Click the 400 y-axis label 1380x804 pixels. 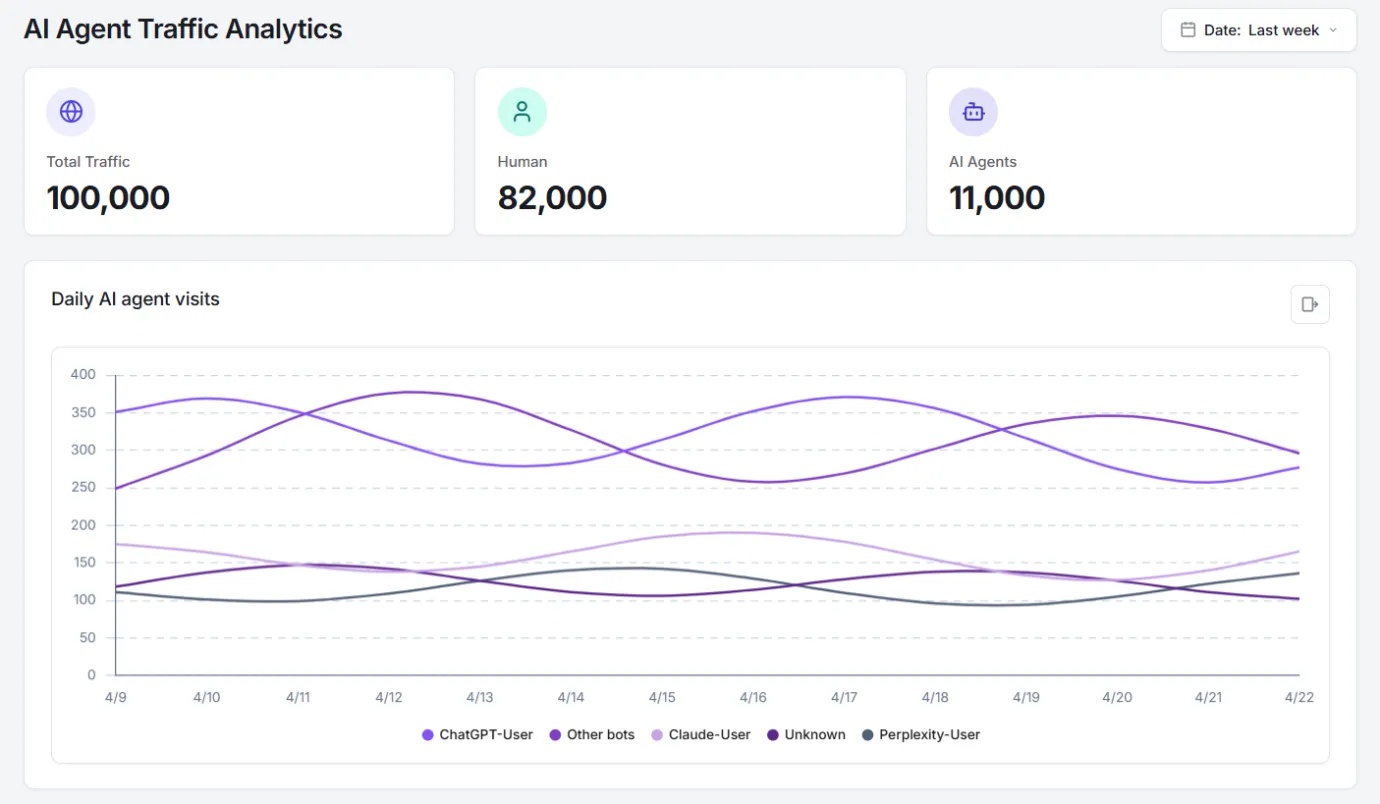coord(83,375)
